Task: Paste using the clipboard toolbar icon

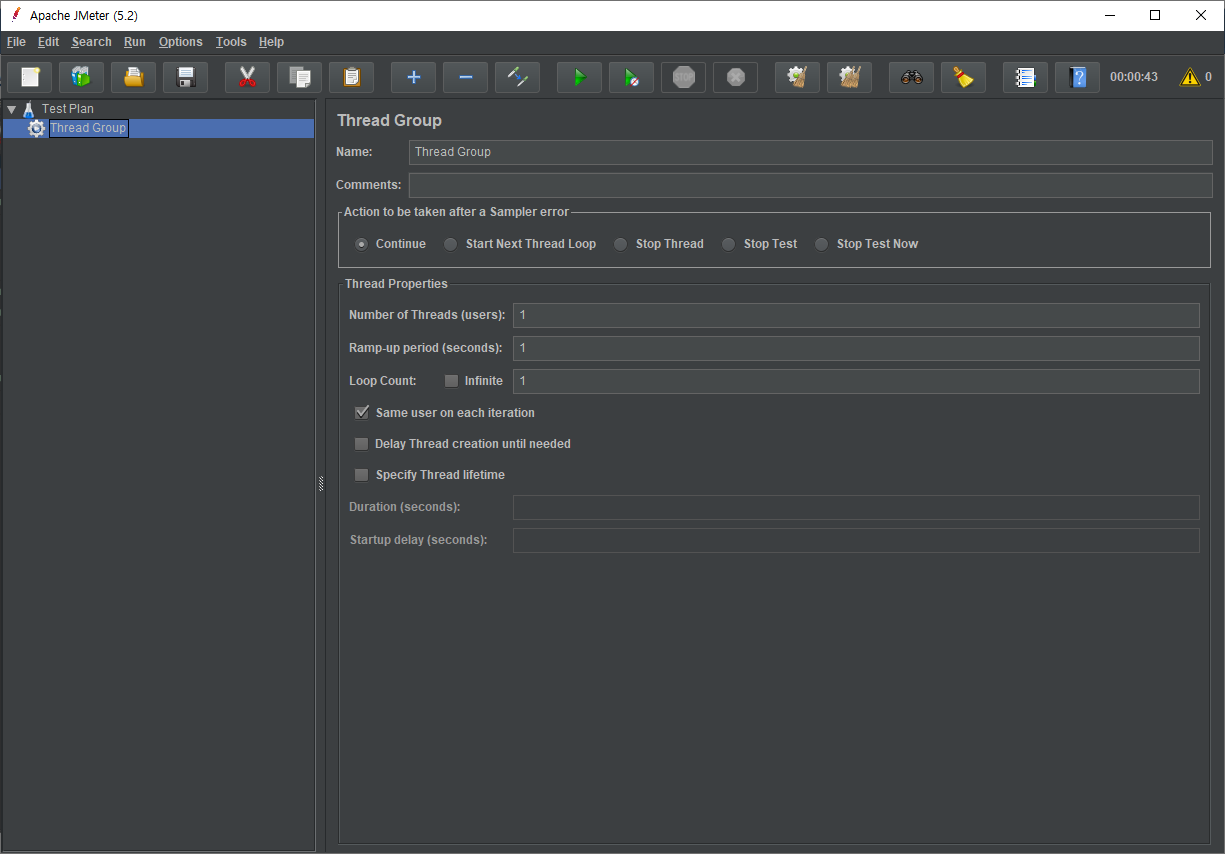Action: [x=352, y=77]
